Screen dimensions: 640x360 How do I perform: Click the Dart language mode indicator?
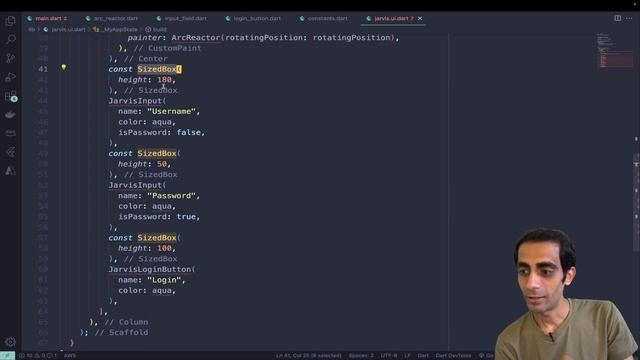coord(423,356)
